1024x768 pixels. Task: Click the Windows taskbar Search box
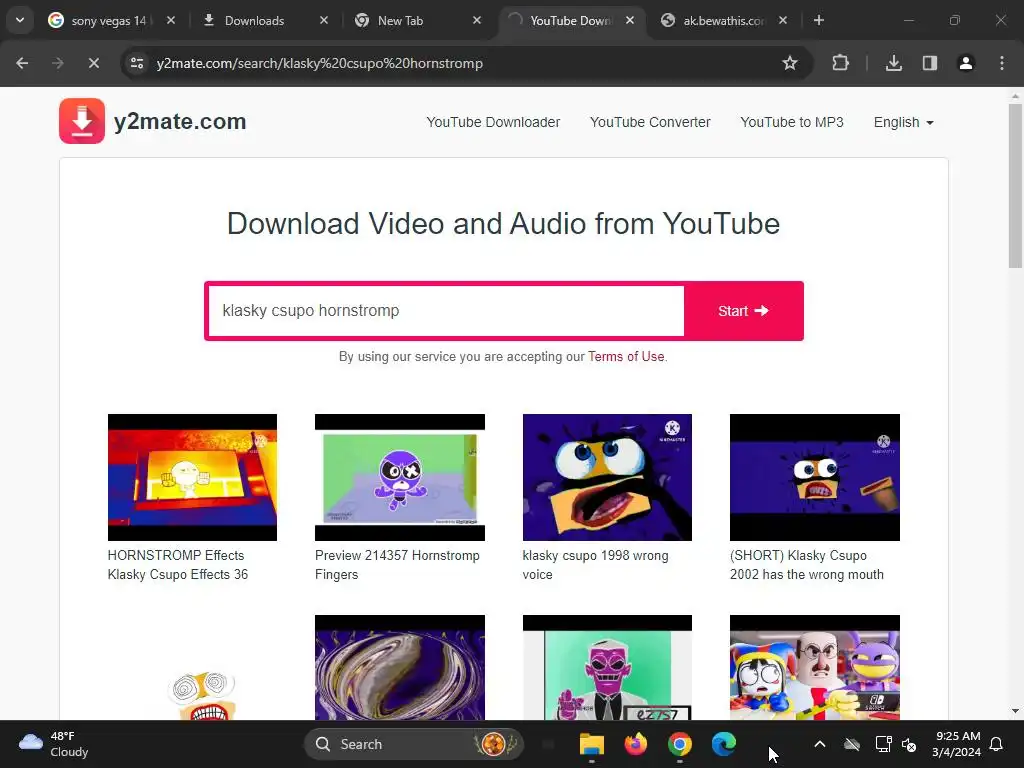[413, 744]
